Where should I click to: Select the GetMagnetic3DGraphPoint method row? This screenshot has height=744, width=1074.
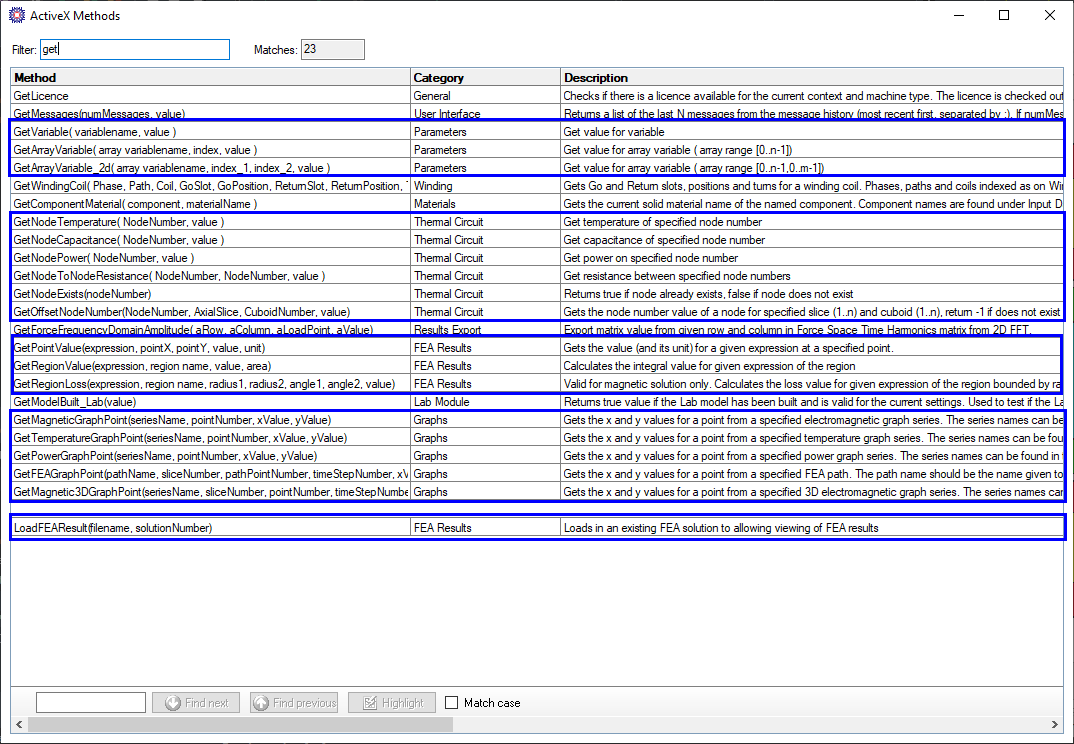coord(537,492)
